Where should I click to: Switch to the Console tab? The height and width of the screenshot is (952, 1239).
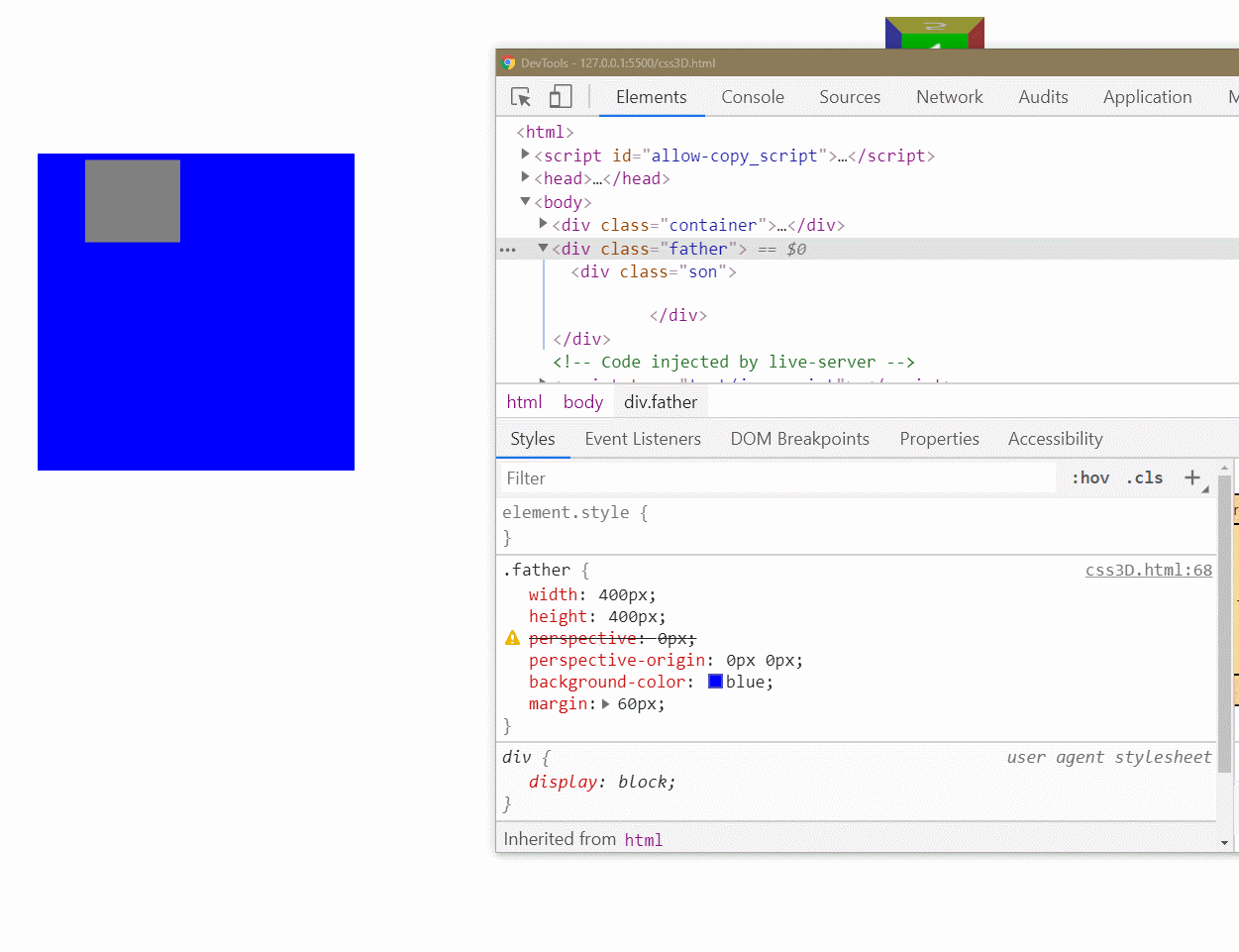(753, 97)
